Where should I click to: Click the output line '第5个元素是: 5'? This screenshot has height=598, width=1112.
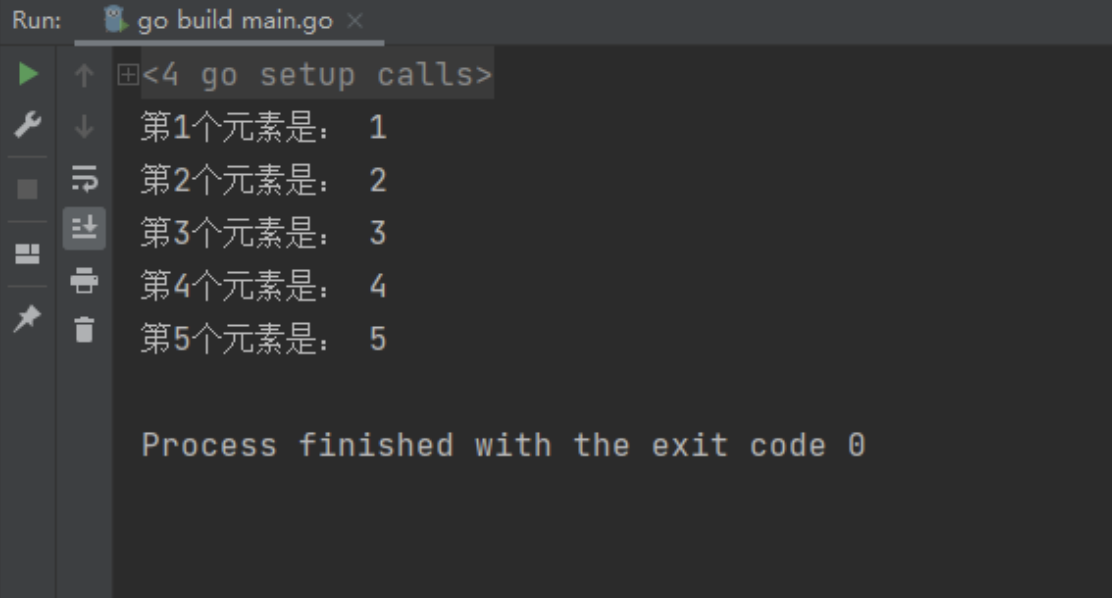(x=263, y=338)
